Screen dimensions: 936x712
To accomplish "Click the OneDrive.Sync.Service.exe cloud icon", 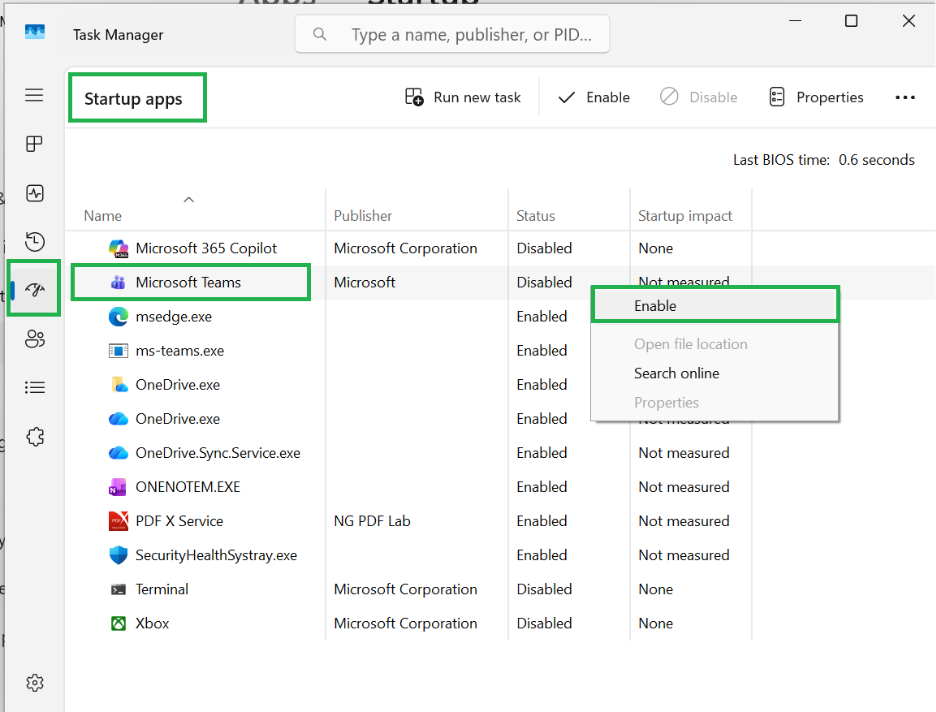I will pyautogui.click(x=118, y=453).
